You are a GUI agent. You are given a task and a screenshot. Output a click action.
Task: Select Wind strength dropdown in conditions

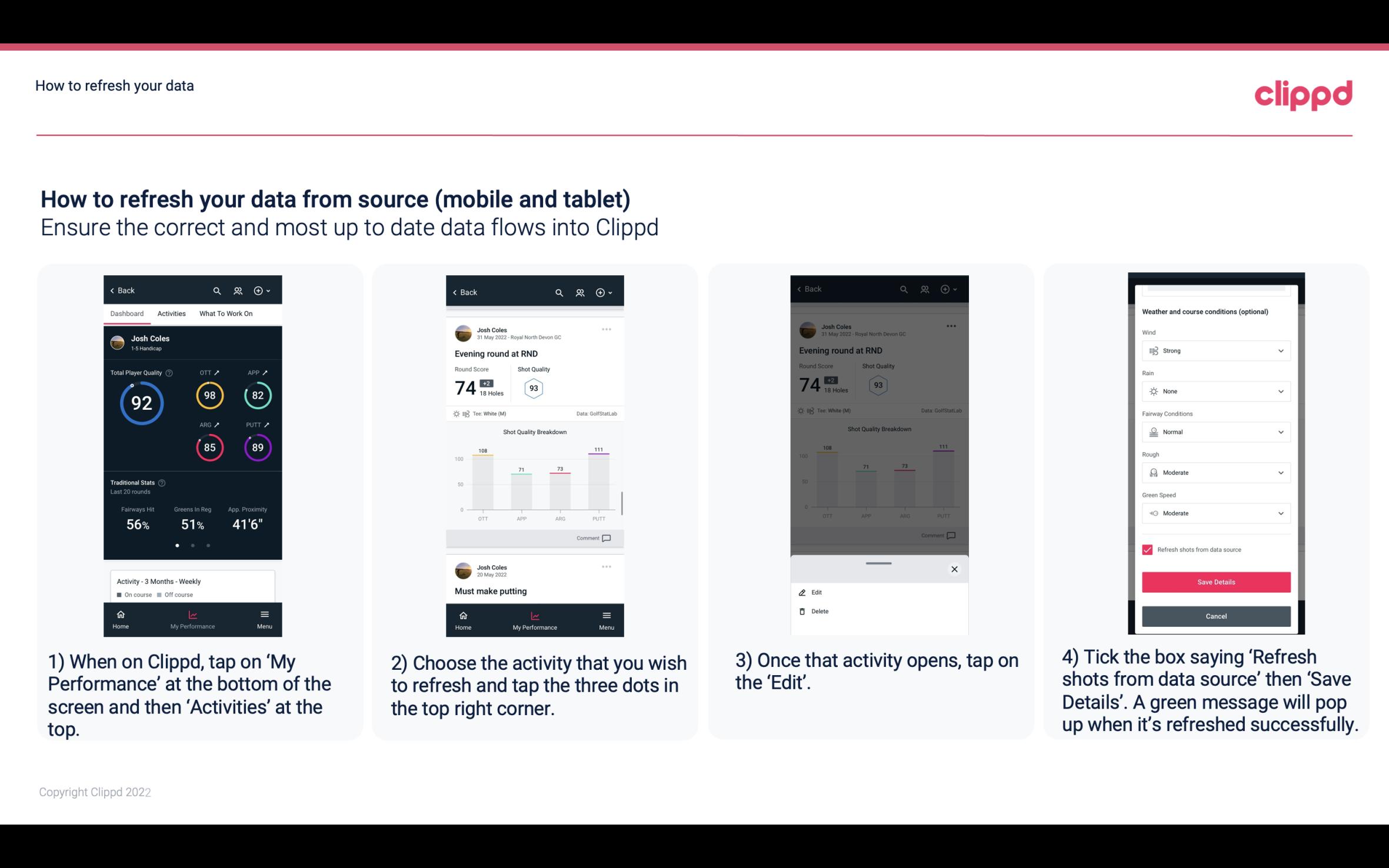1215,350
